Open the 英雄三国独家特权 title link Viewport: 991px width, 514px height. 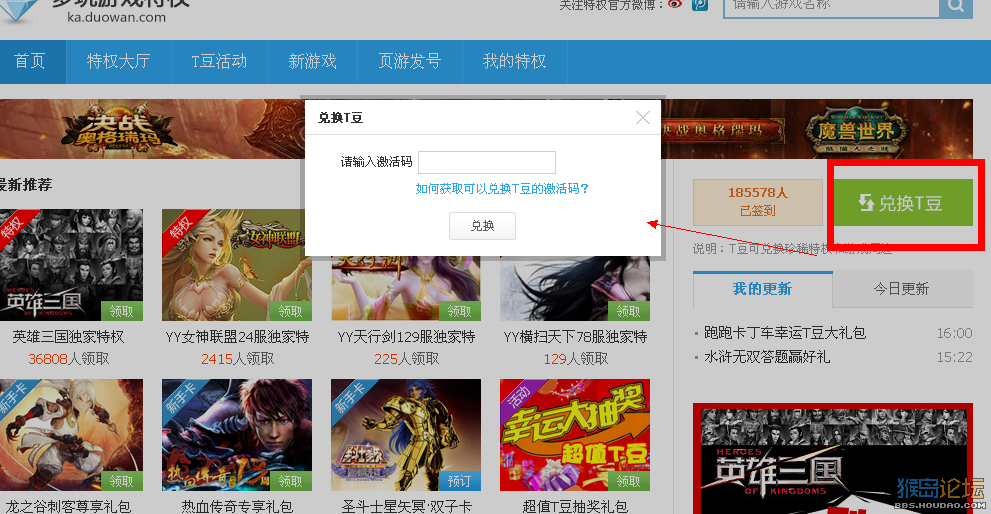pos(68,337)
